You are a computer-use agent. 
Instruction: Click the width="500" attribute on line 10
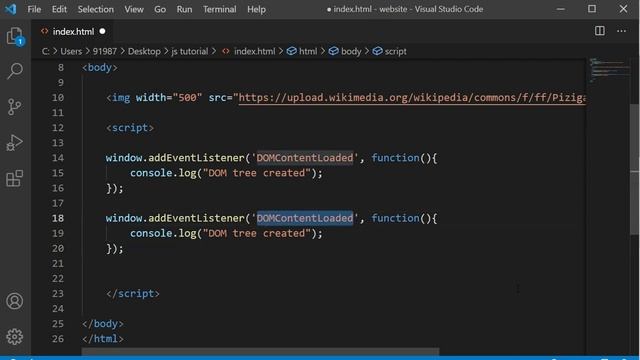pos(169,98)
